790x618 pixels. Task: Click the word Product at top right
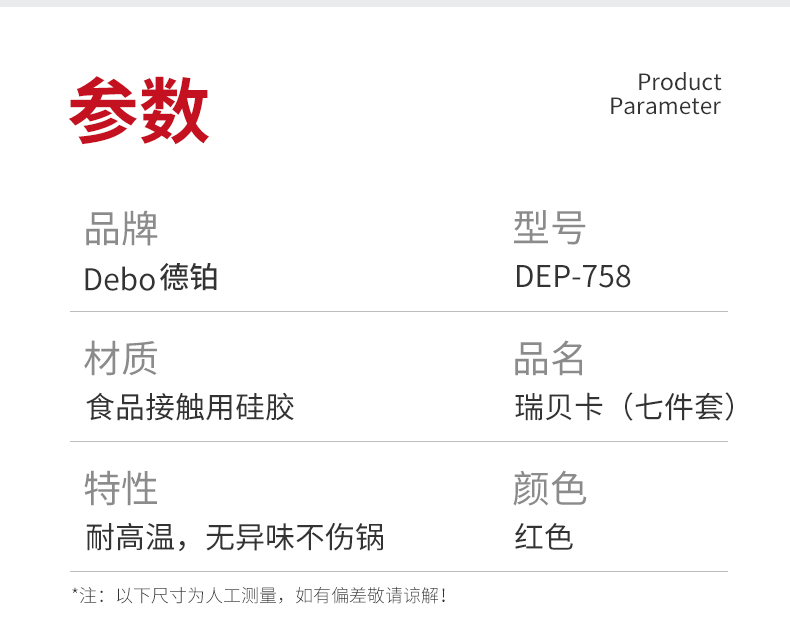click(x=679, y=82)
